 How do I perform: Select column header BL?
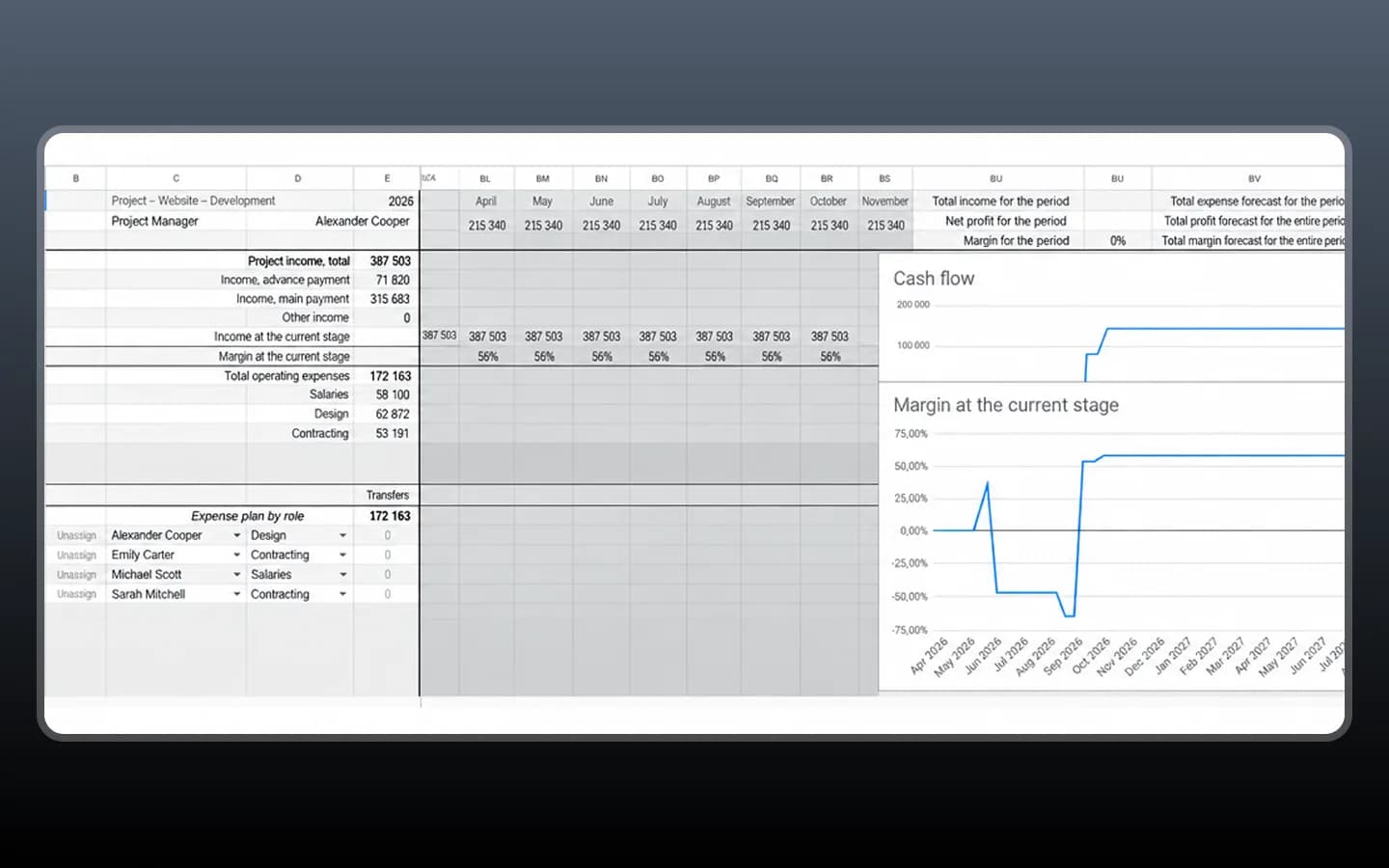tap(485, 178)
